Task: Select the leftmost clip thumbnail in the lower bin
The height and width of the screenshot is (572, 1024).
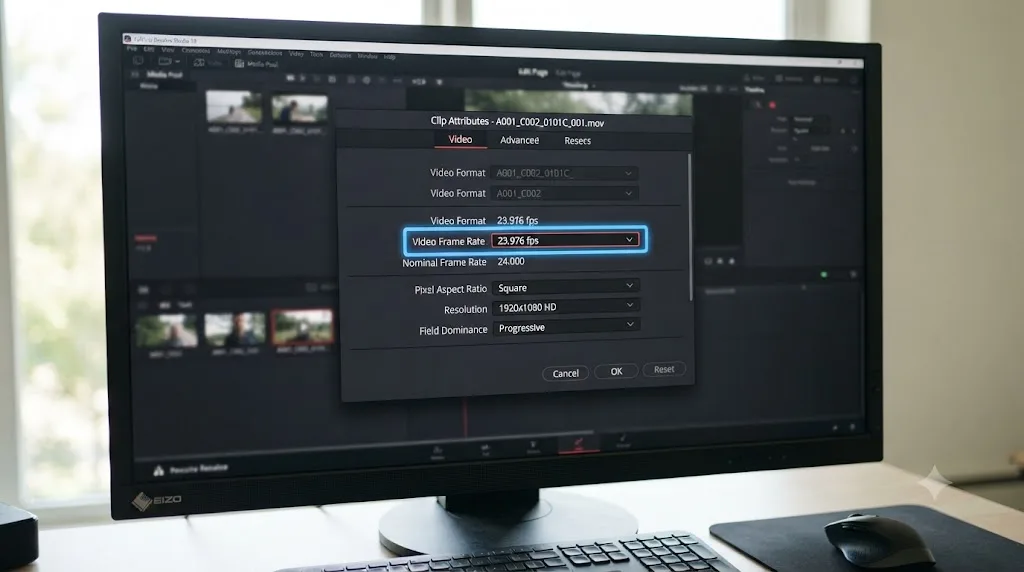Action: tap(167, 330)
